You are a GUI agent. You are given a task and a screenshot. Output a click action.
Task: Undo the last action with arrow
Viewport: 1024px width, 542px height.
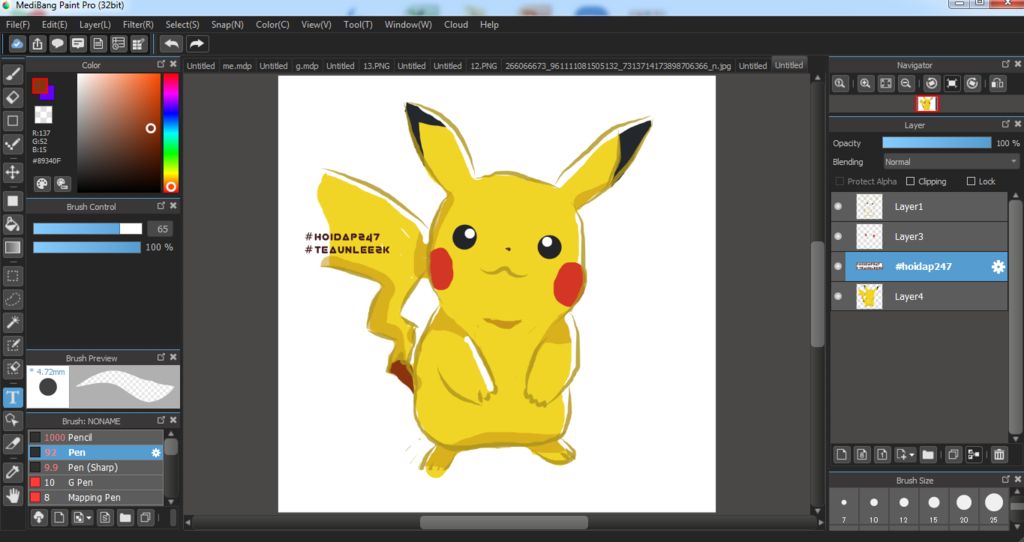click(171, 44)
